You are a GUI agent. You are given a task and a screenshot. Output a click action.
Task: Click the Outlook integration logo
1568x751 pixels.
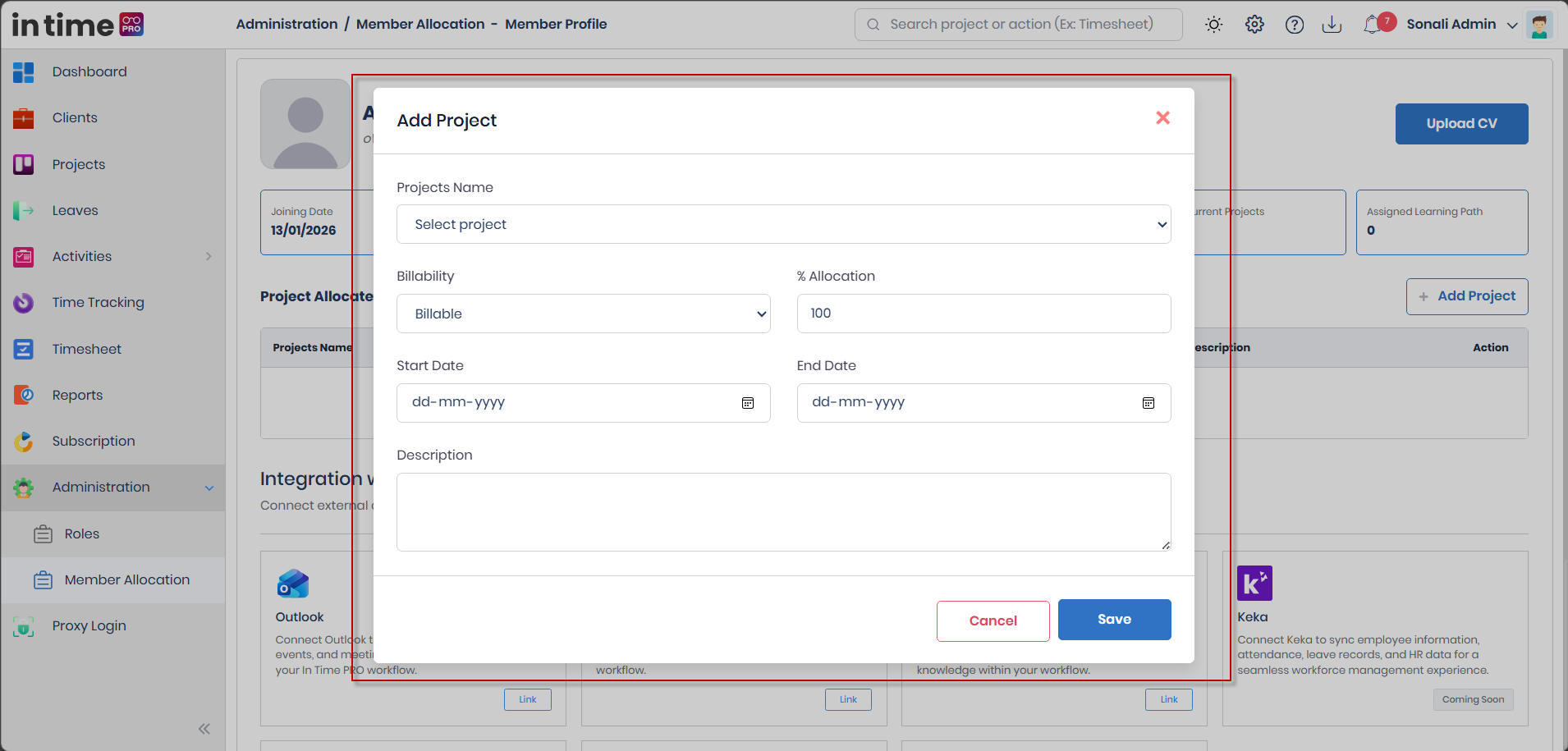(292, 584)
